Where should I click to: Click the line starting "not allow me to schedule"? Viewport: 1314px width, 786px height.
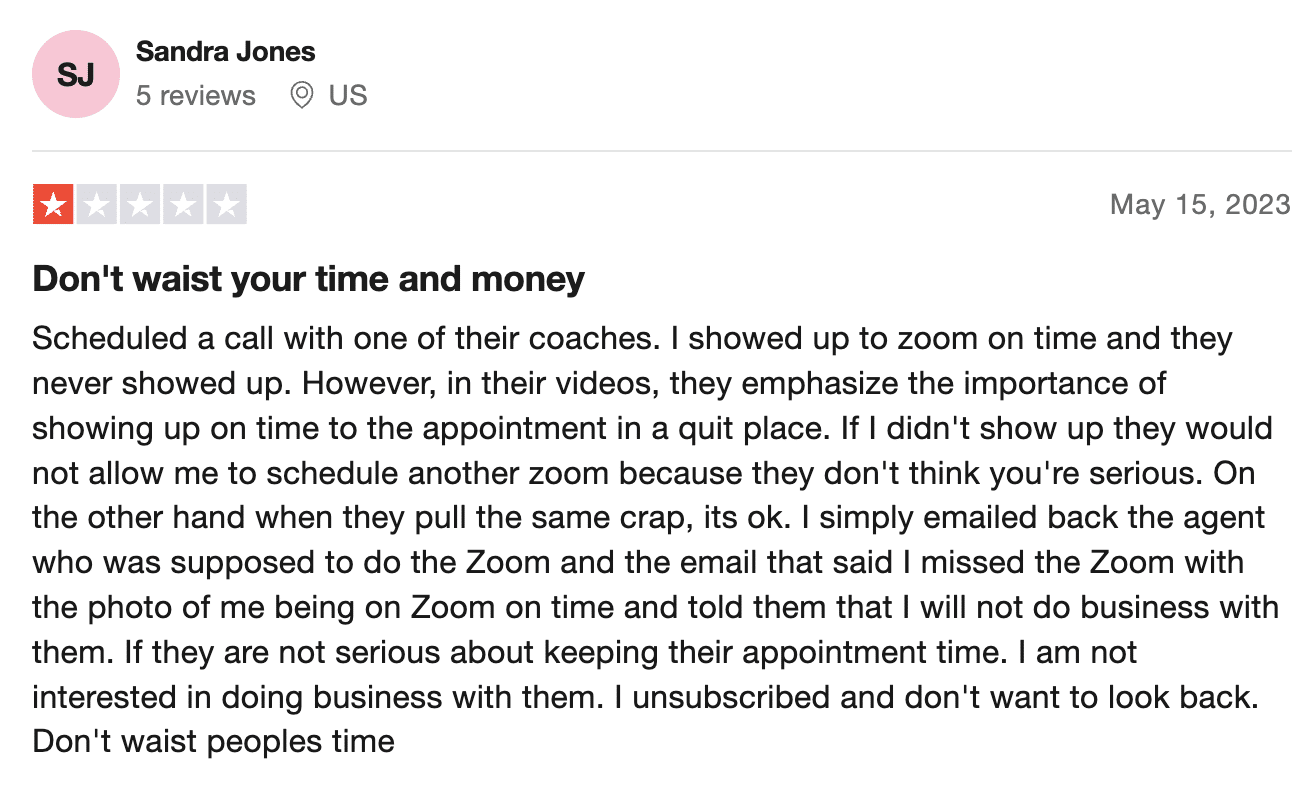pos(644,473)
